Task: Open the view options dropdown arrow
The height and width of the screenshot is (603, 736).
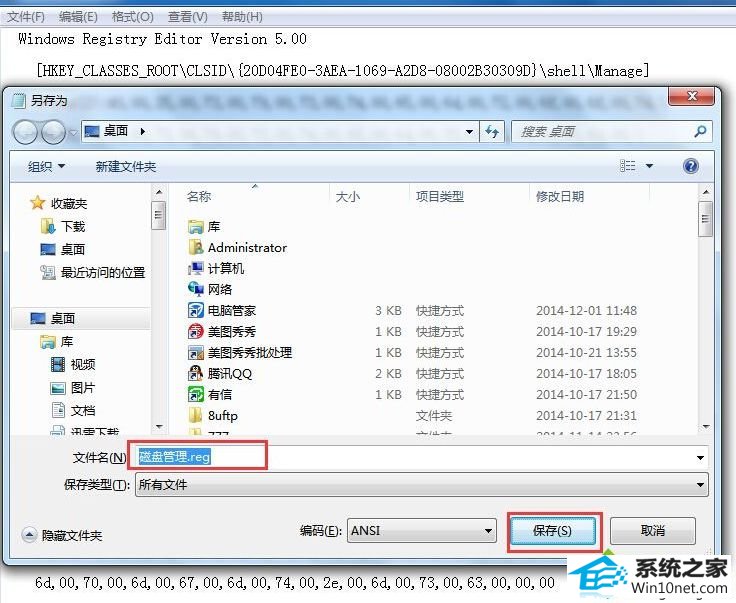Action: tap(649, 166)
